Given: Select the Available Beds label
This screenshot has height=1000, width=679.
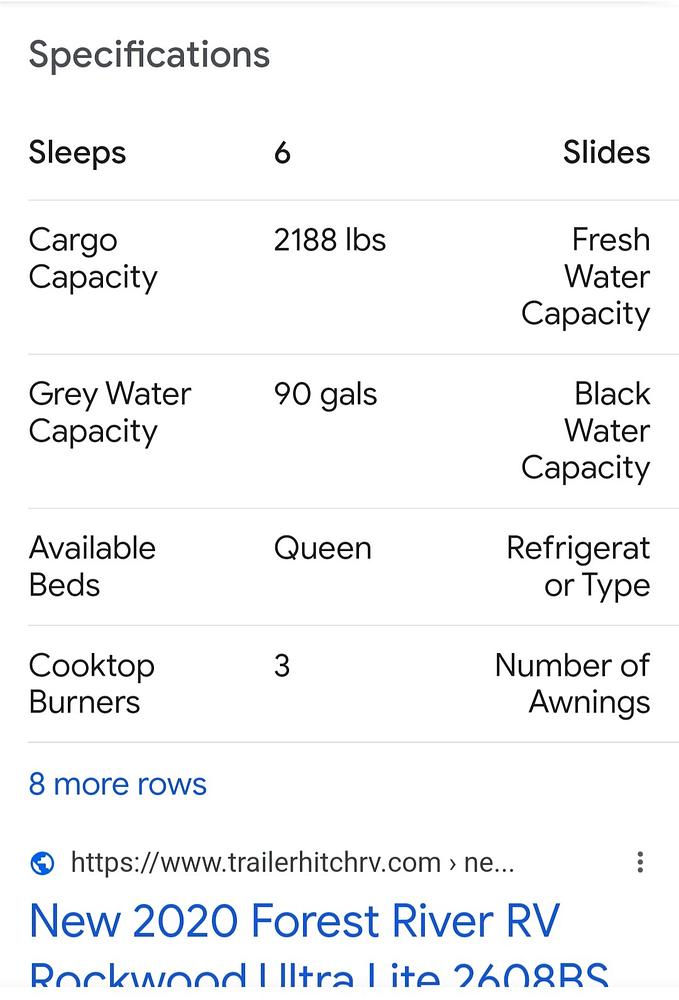Looking at the screenshot, I should [92, 567].
